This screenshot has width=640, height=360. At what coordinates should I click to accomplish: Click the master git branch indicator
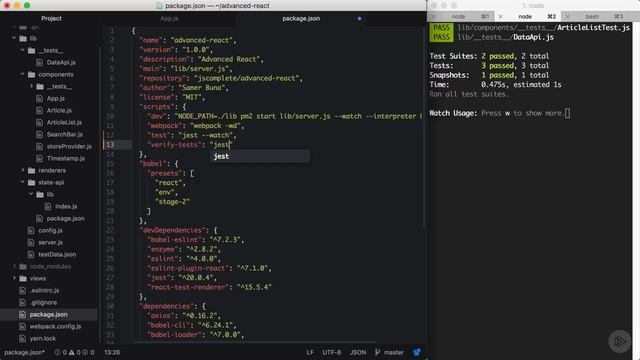click(x=389, y=352)
